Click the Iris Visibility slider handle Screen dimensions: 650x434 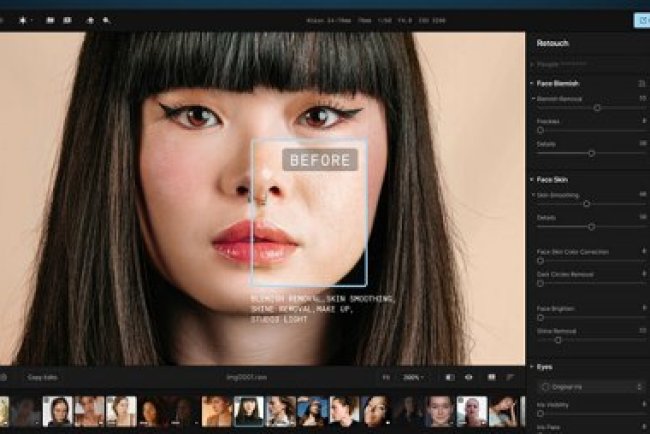[540, 413]
